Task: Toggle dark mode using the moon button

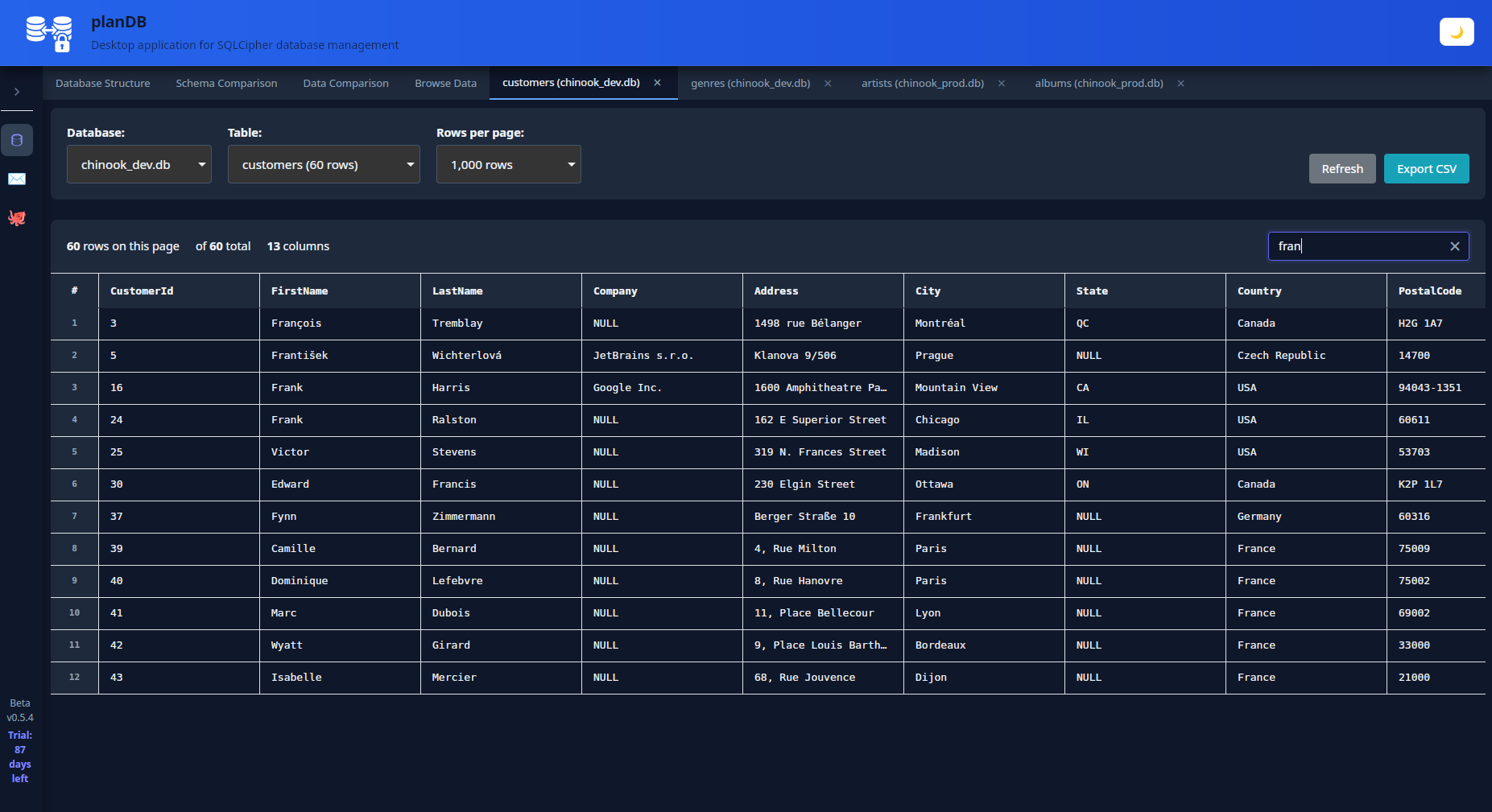Action: [x=1457, y=31]
